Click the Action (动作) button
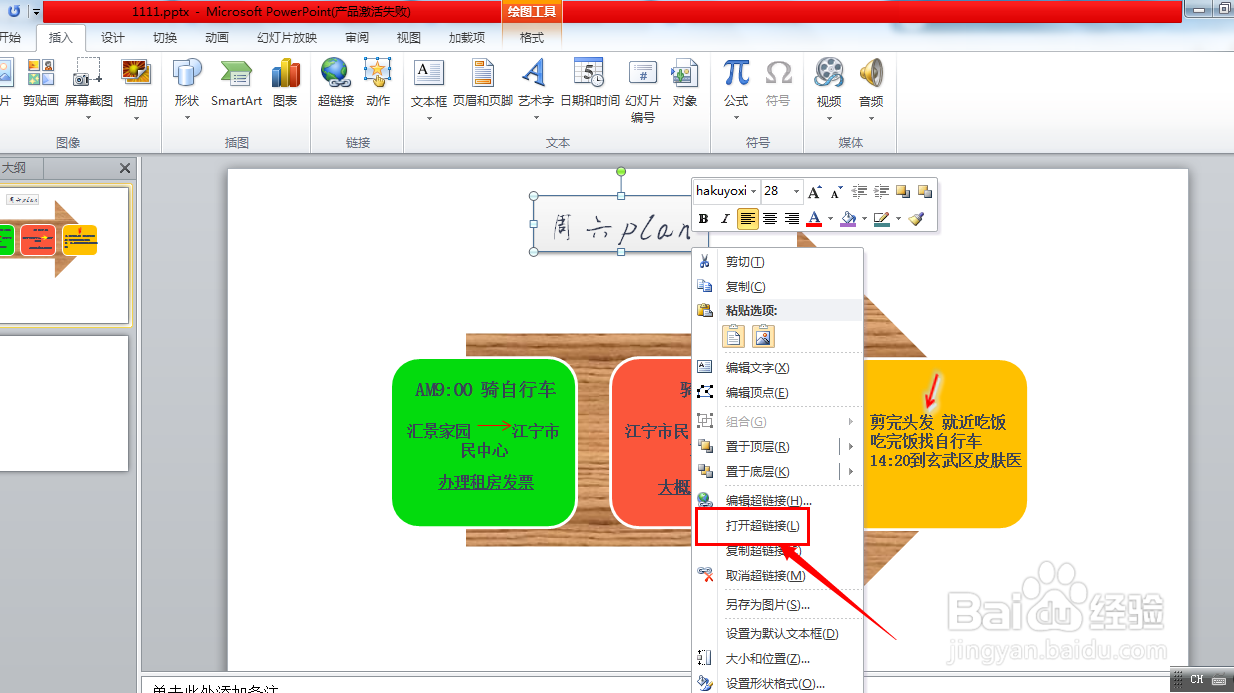1234x693 pixels. [378, 82]
